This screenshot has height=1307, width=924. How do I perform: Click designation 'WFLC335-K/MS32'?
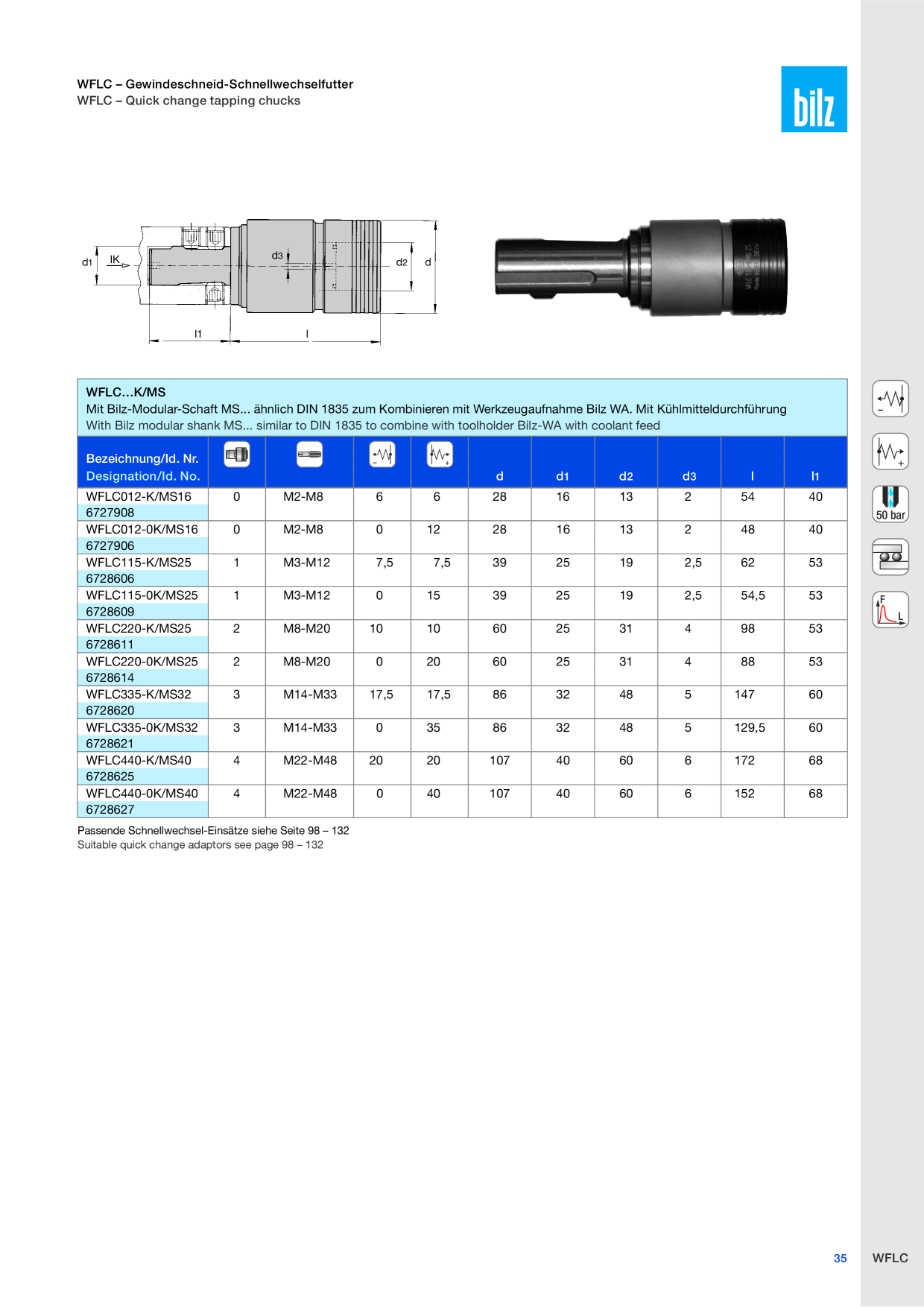(139, 694)
